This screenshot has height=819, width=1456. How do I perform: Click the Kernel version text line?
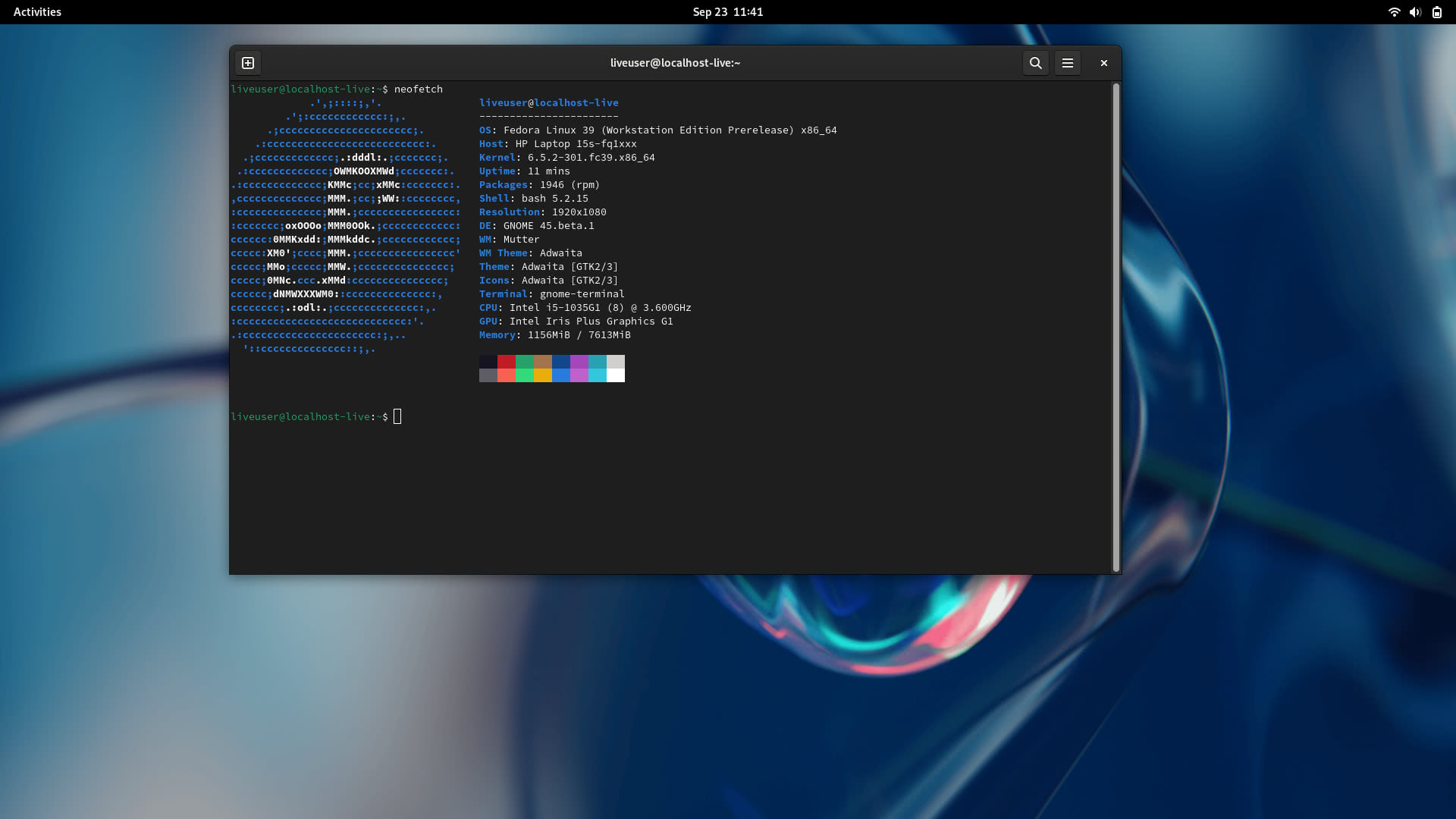click(x=566, y=158)
